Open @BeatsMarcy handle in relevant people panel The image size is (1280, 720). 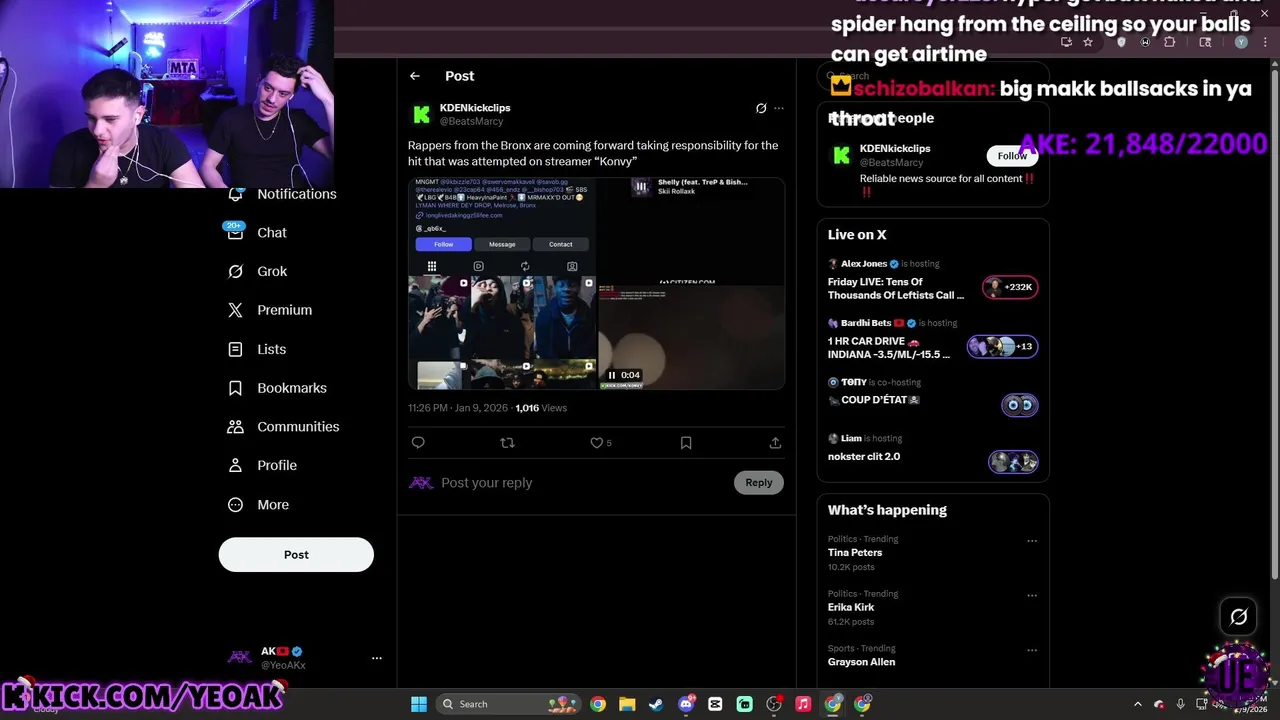[891, 162]
